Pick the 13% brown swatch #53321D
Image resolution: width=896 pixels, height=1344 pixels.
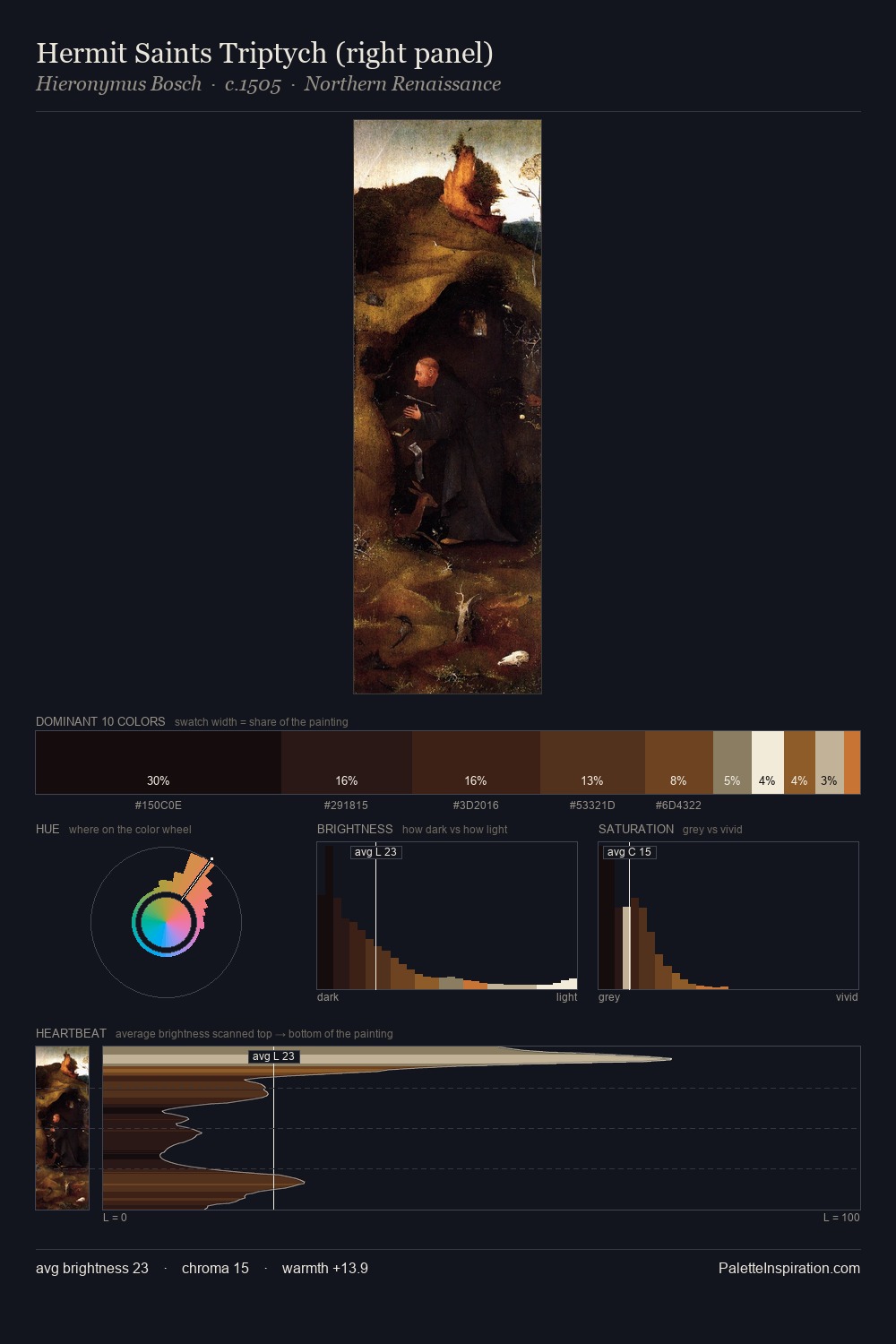pyautogui.click(x=592, y=762)
